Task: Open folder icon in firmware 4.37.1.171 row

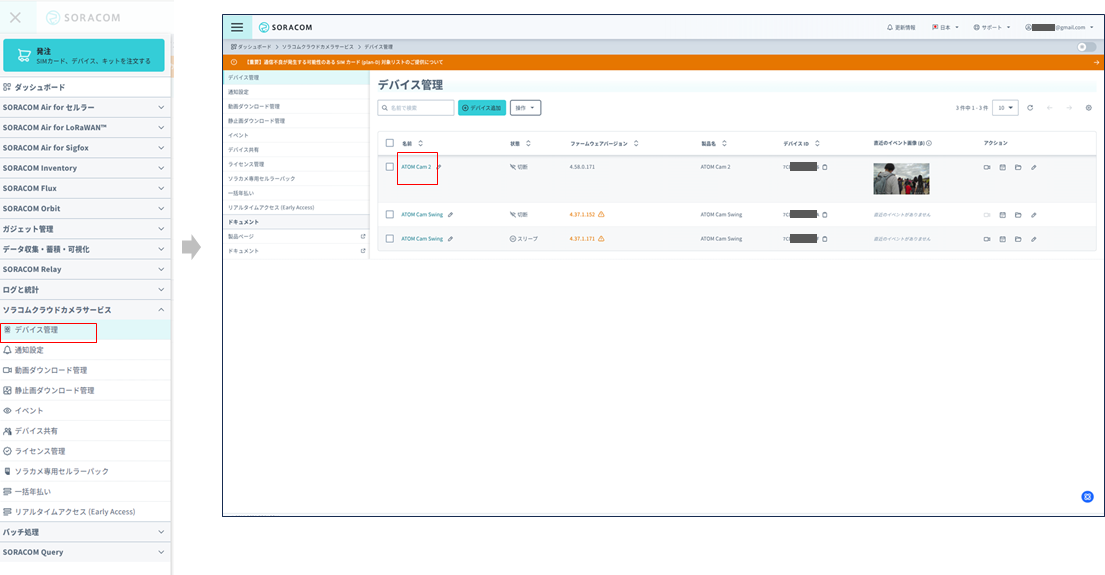Action: coord(1018,239)
